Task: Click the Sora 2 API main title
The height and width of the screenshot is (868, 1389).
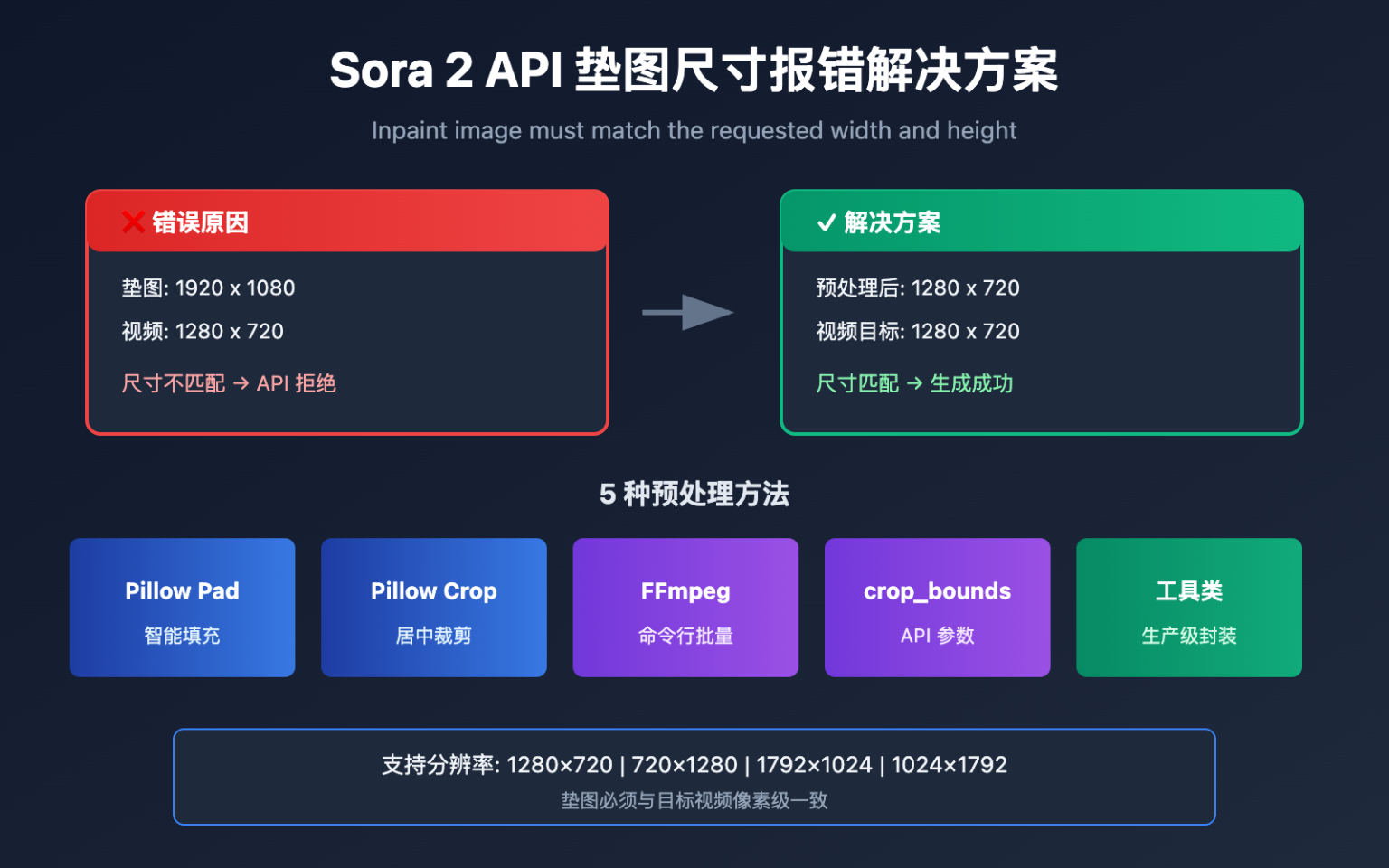Action: click(x=694, y=70)
